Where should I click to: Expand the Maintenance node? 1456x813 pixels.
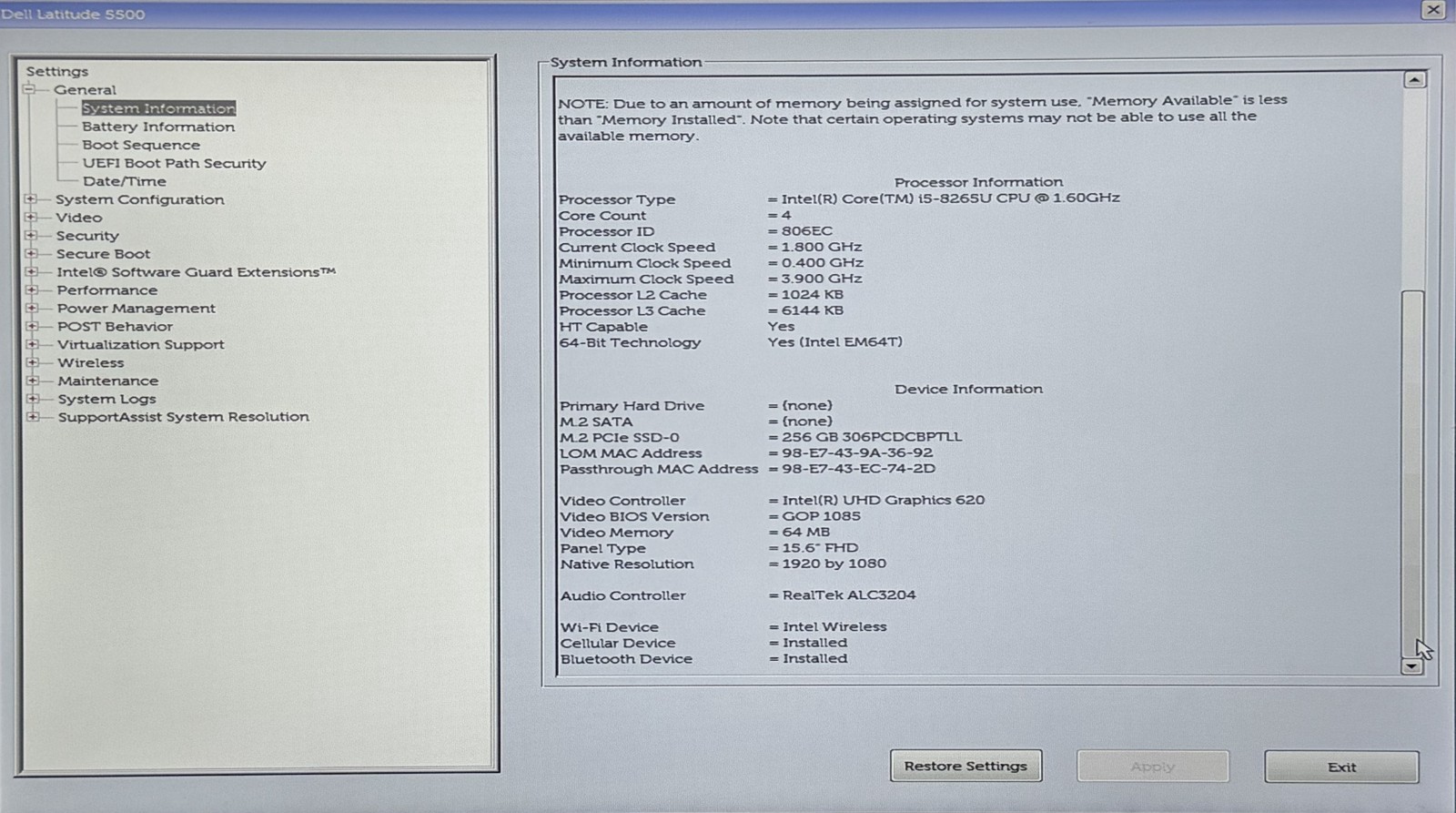tap(33, 381)
